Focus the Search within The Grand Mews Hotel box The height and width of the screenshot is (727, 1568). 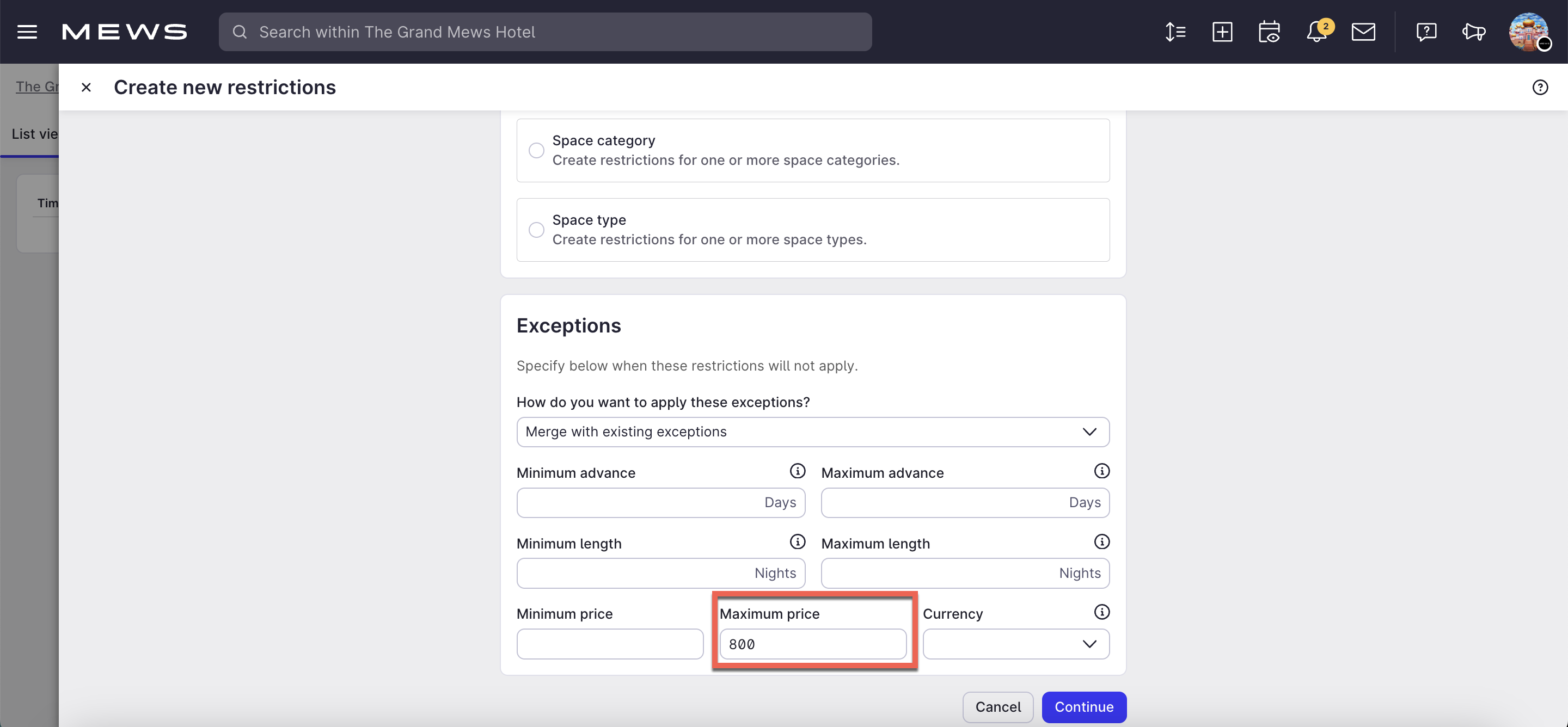click(x=545, y=32)
